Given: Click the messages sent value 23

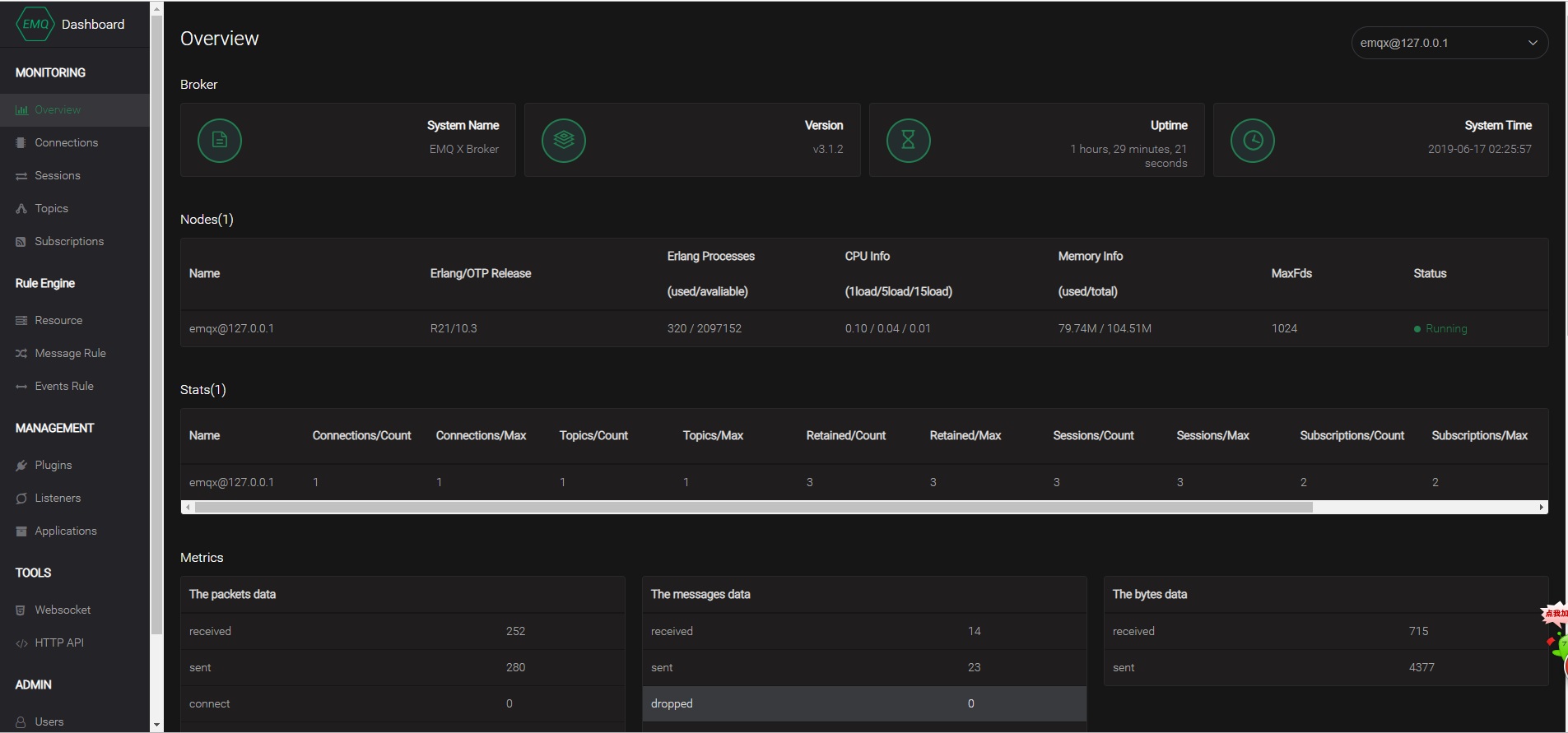Looking at the screenshot, I should [974, 667].
